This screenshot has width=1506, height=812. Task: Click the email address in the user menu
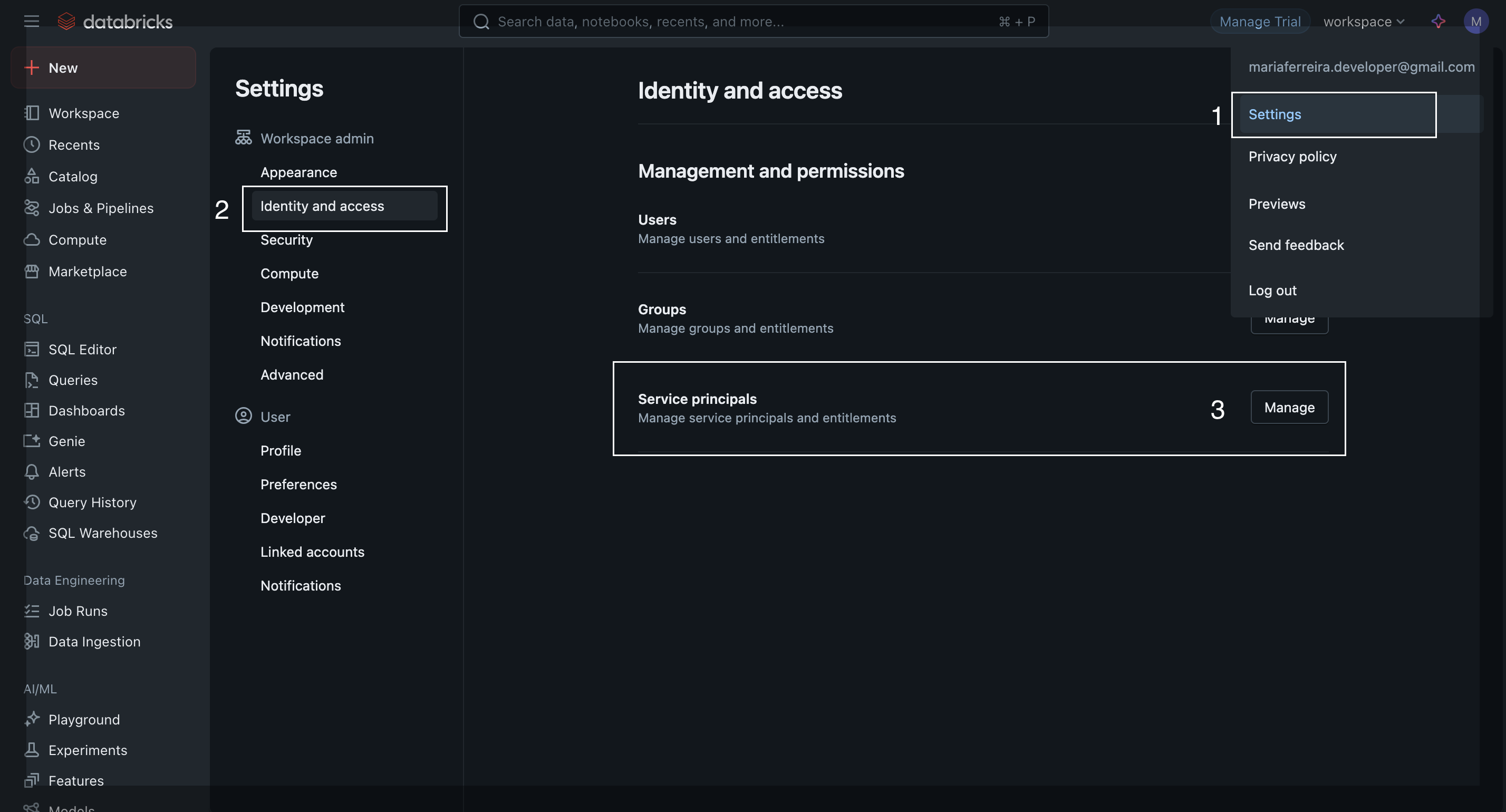tap(1362, 66)
